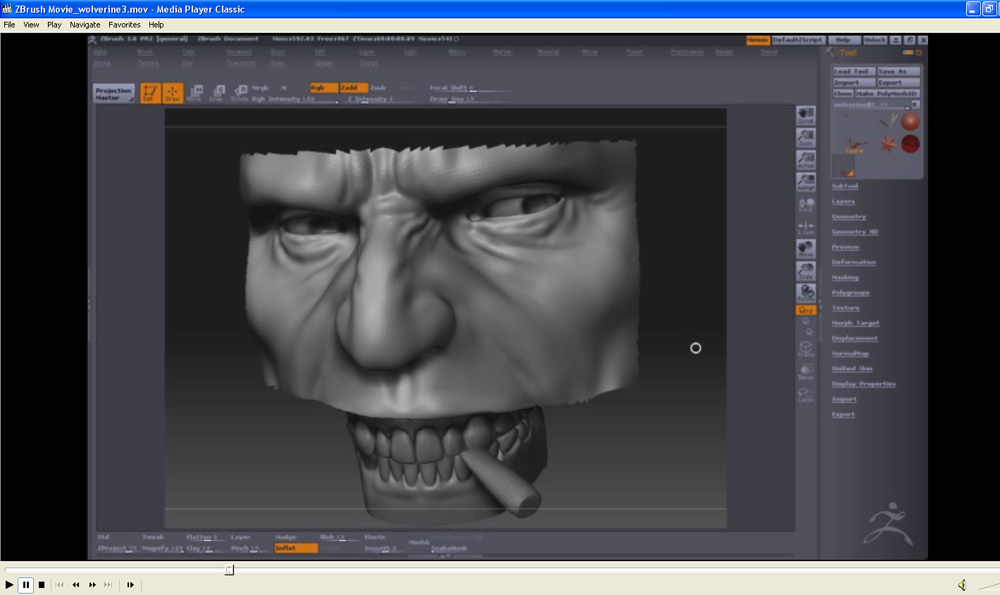Image resolution: width=1000 pixels, height=595 pixels.
Task: Click the rewind button
Action: (76, 584)
